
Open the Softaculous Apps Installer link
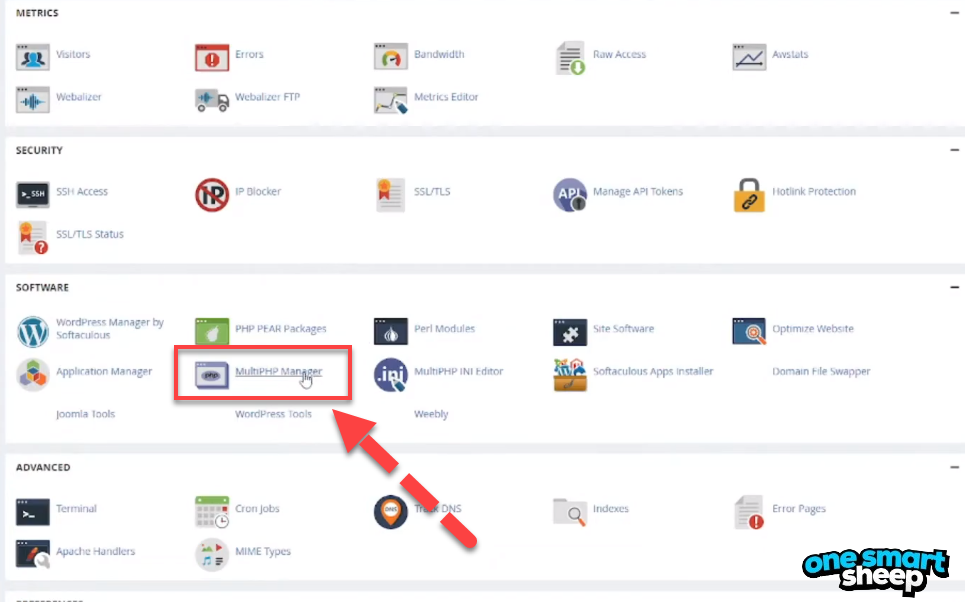pos(653,371)
